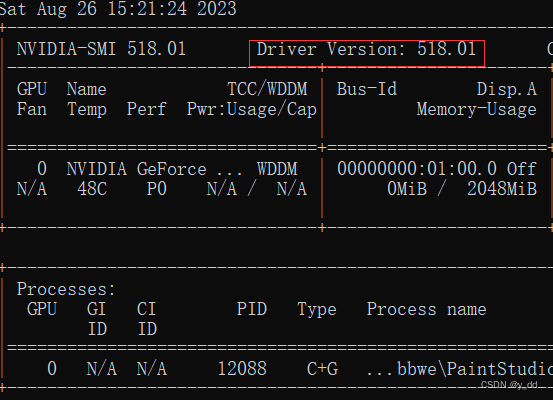Click the Pwr:Usage/Cap header

click(x=251, y=109)
